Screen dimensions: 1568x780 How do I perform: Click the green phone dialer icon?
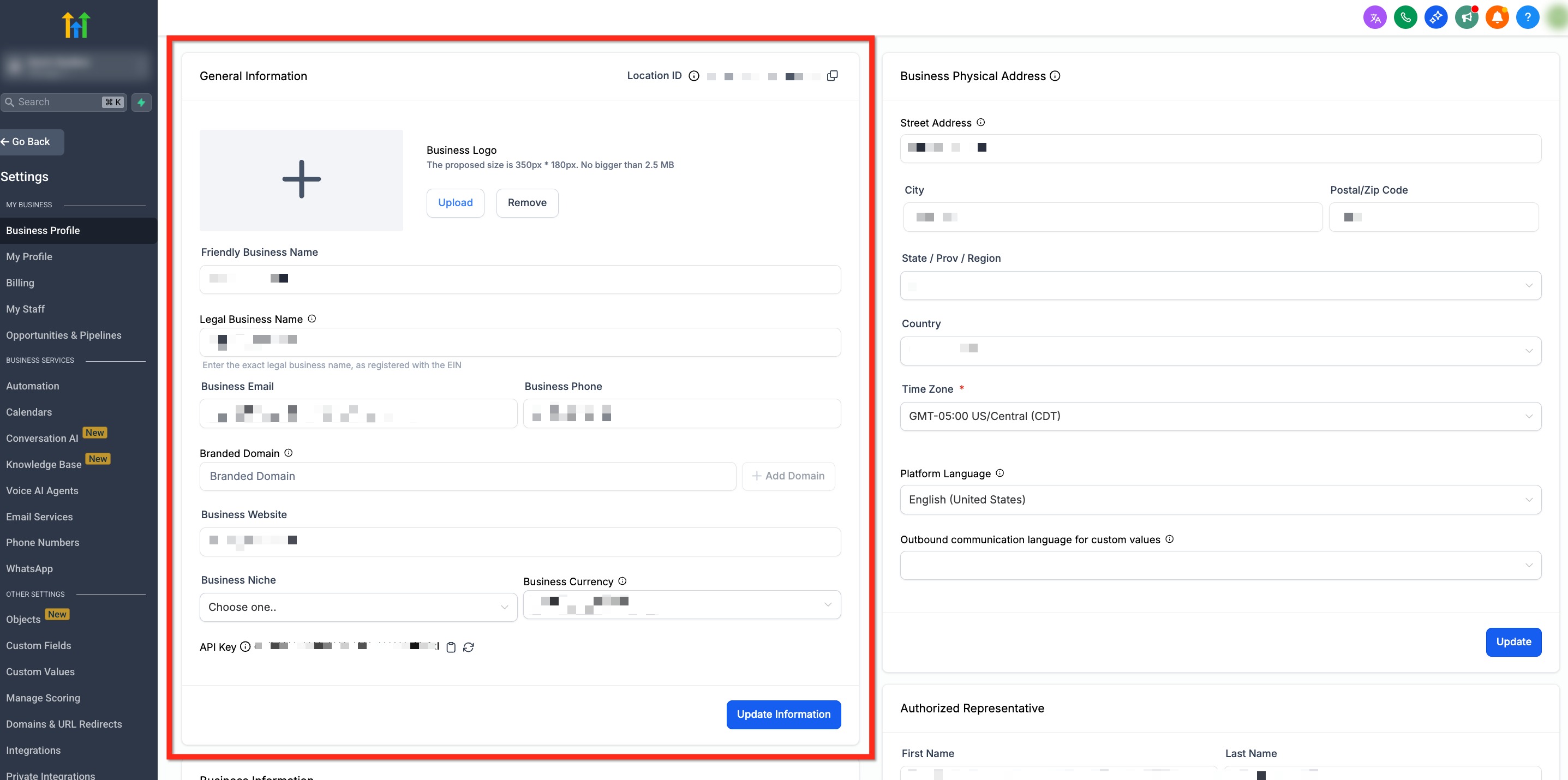1405,17
